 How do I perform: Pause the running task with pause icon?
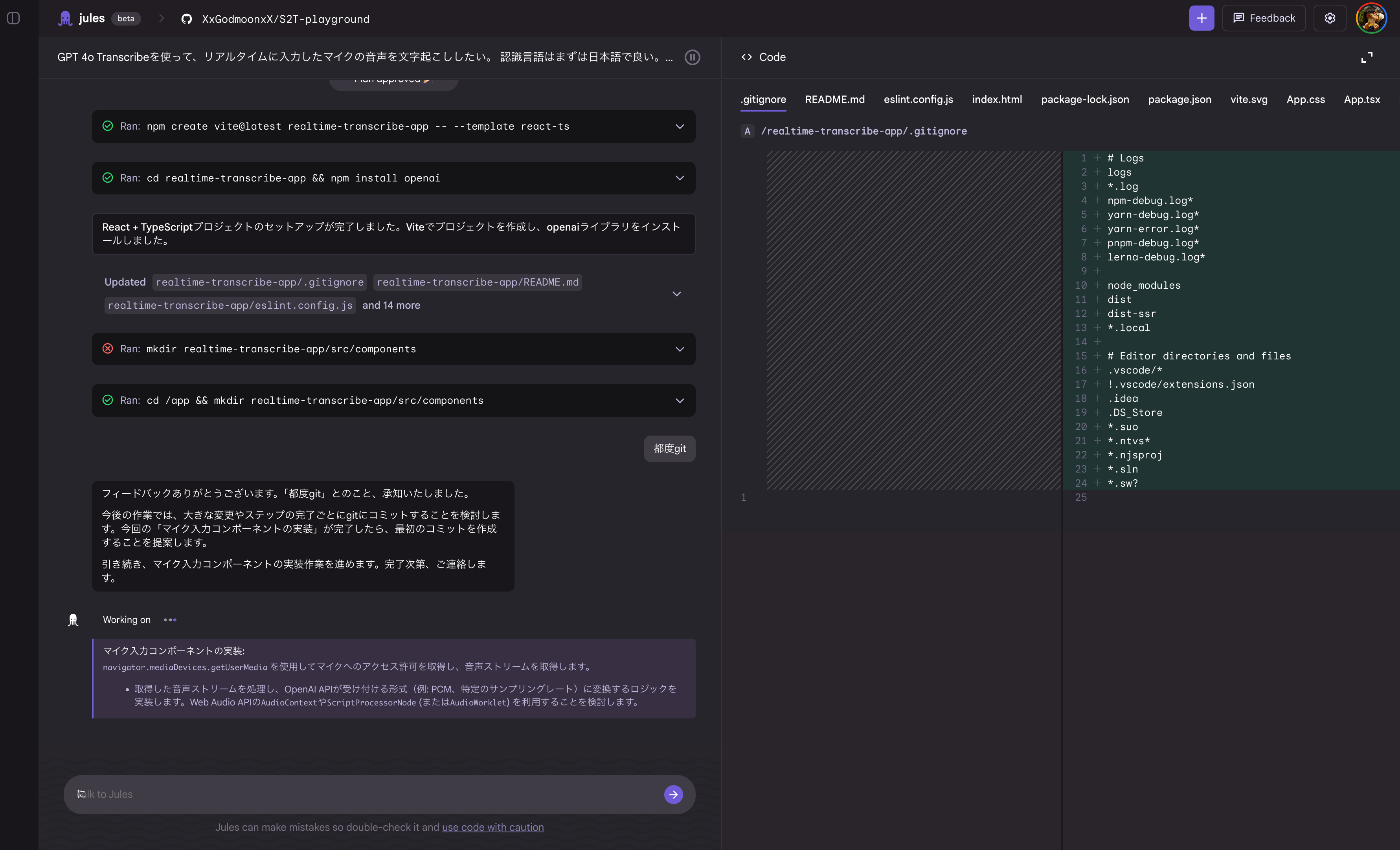692,57
